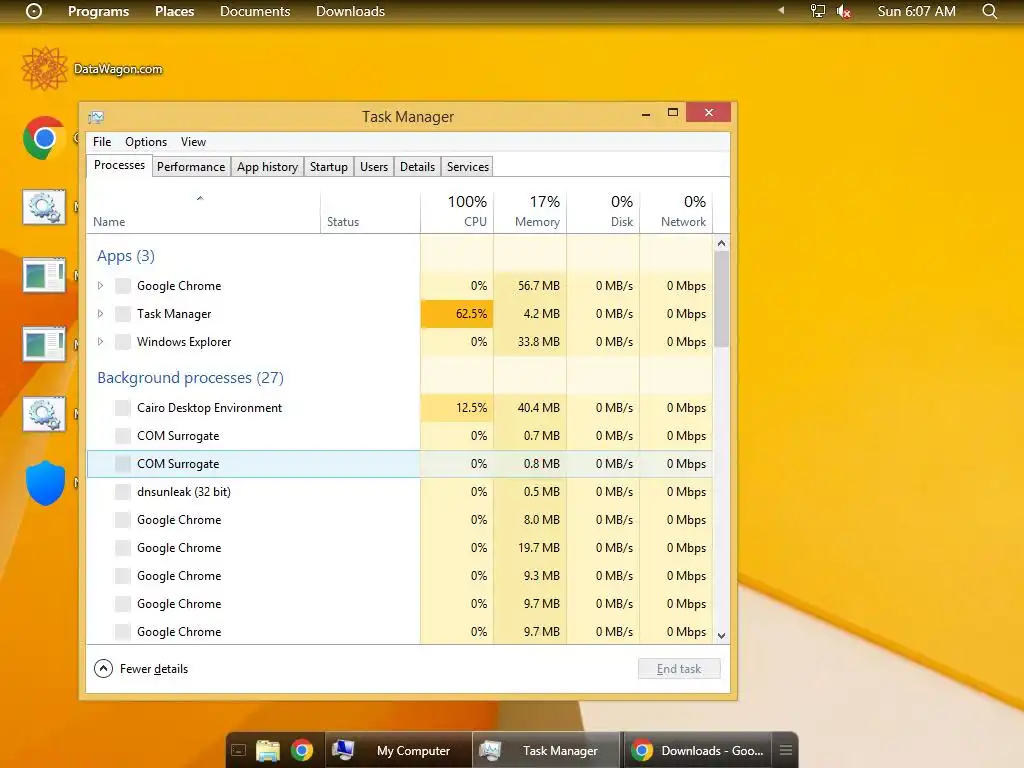Select the Cairo Desktop Environment process
This screenshot has width=1024, height=768.
point(400,408)
